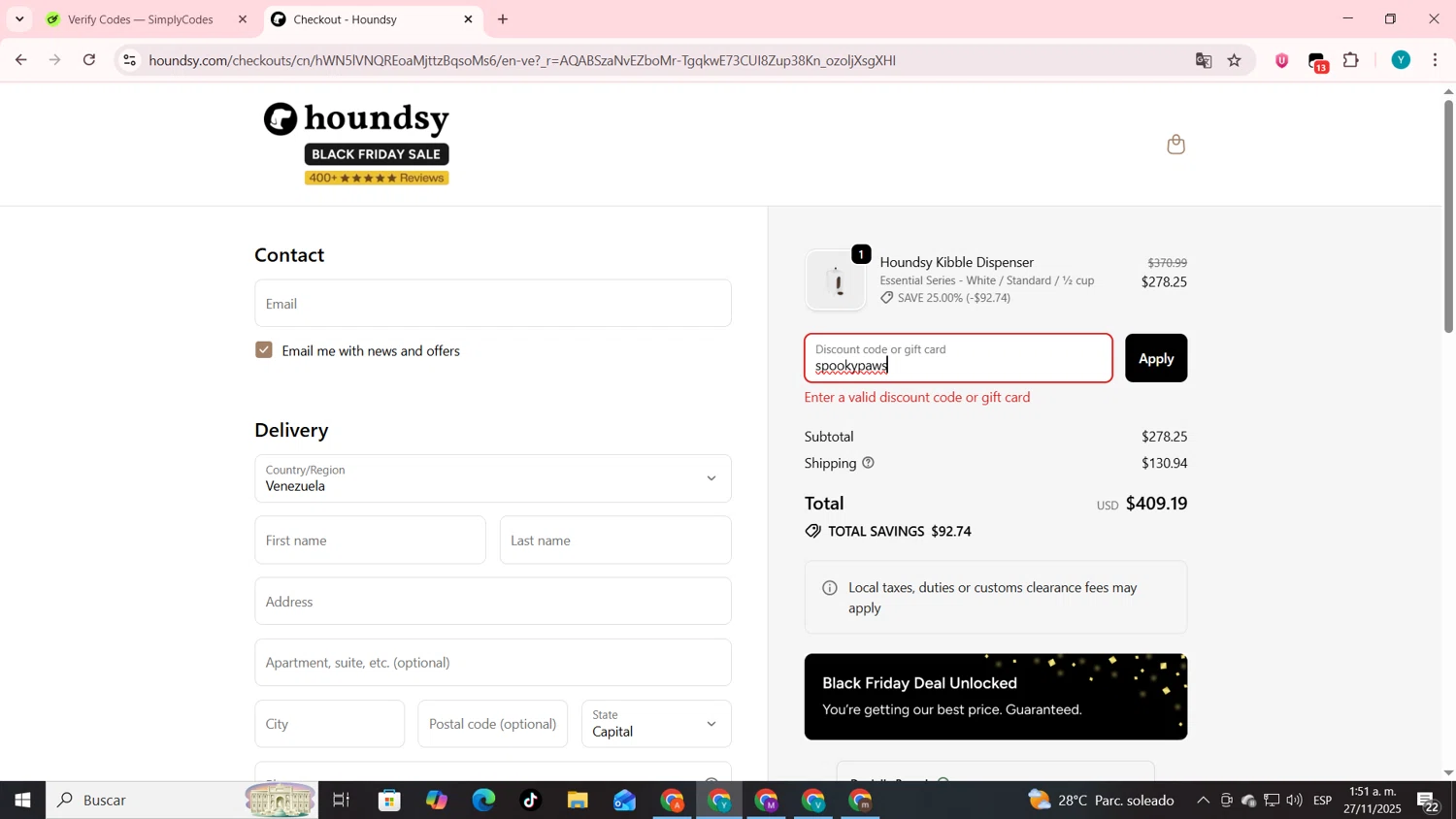Click the ESP language indicator
The image size is (1456, 819).
(1322, 801)
